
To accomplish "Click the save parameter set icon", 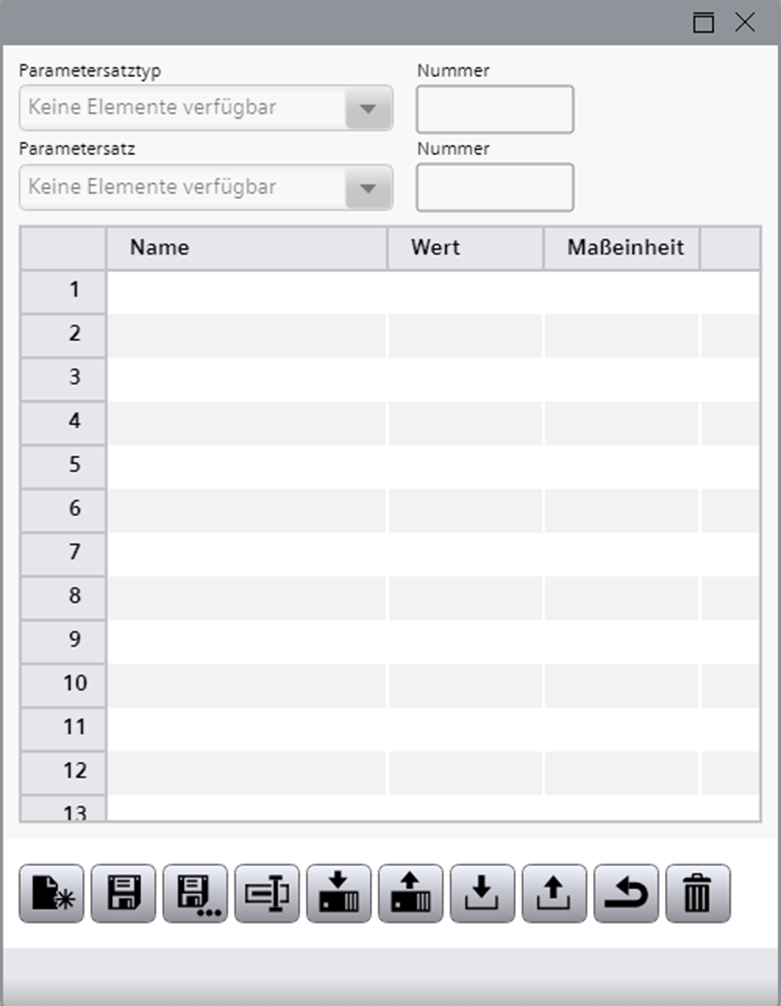I will coord(123,893).
